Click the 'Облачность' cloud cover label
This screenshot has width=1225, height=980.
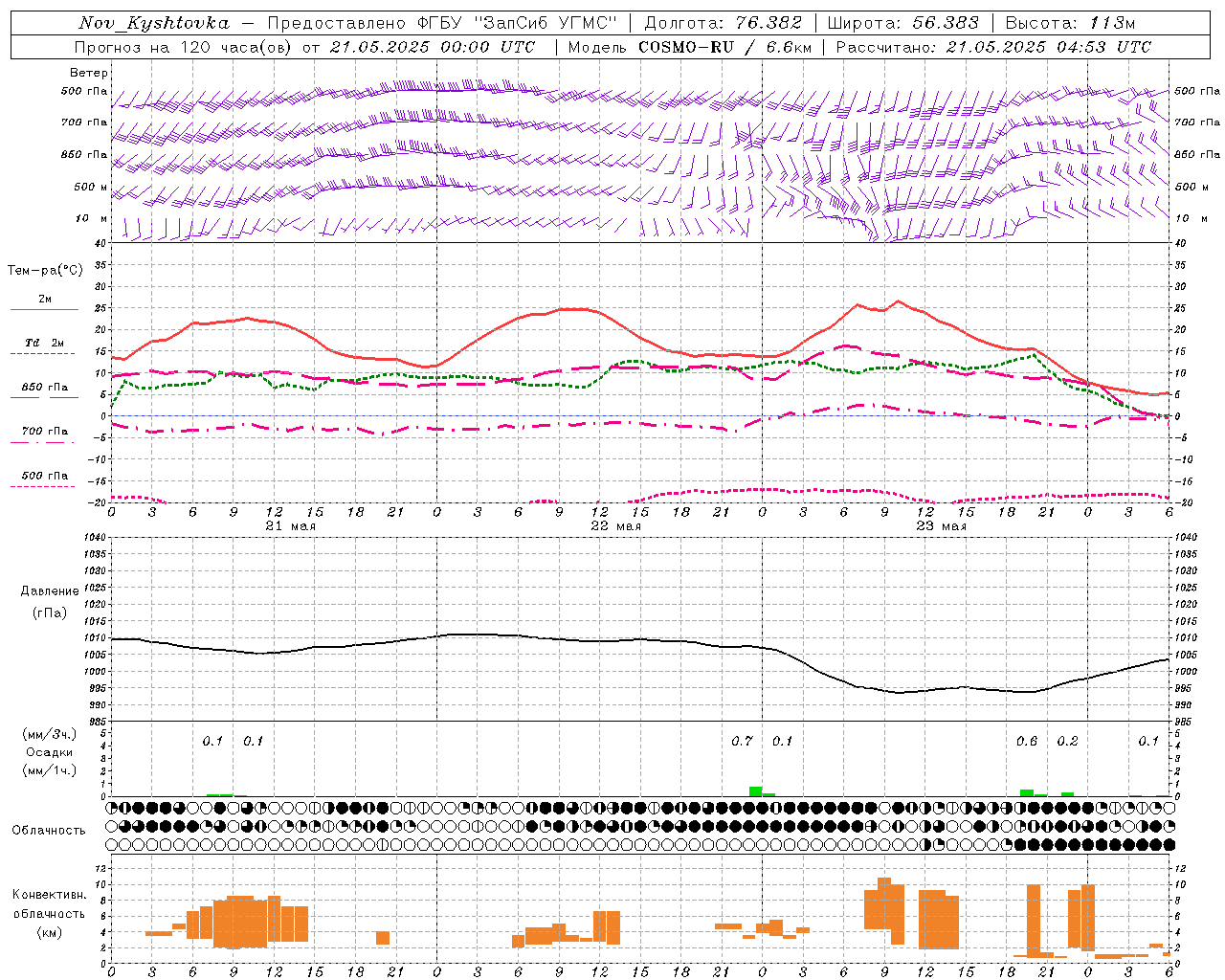(x=48, y=830)
